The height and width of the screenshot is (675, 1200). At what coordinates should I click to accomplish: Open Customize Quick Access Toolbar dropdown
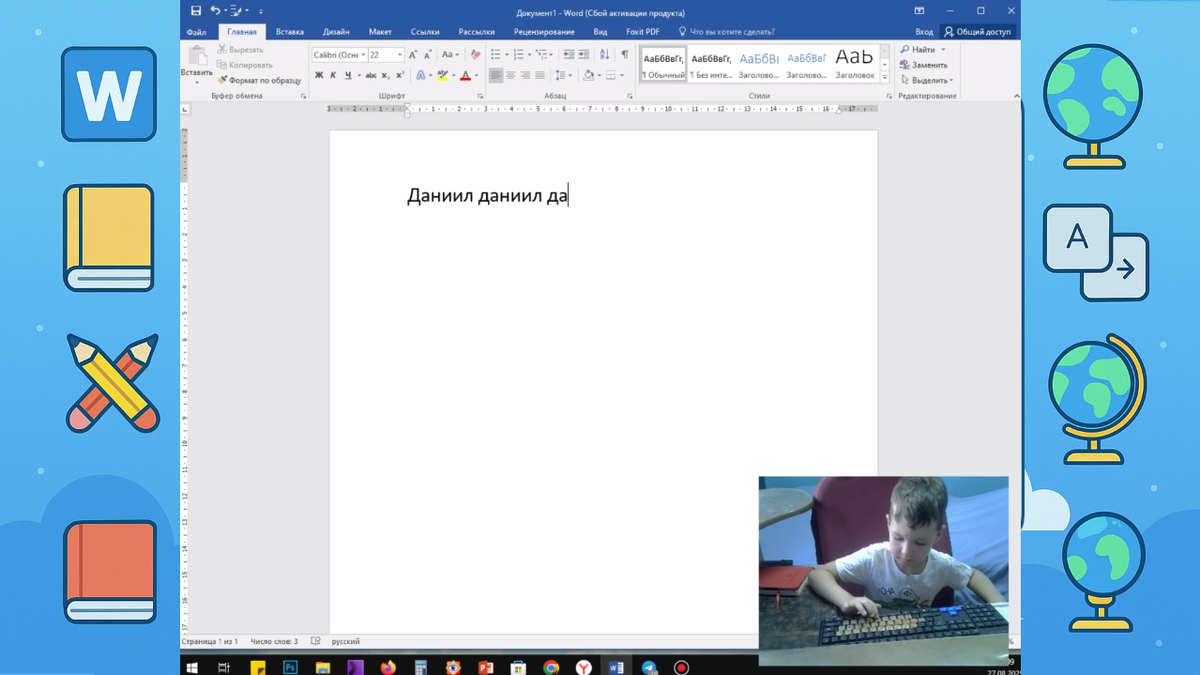261,11
